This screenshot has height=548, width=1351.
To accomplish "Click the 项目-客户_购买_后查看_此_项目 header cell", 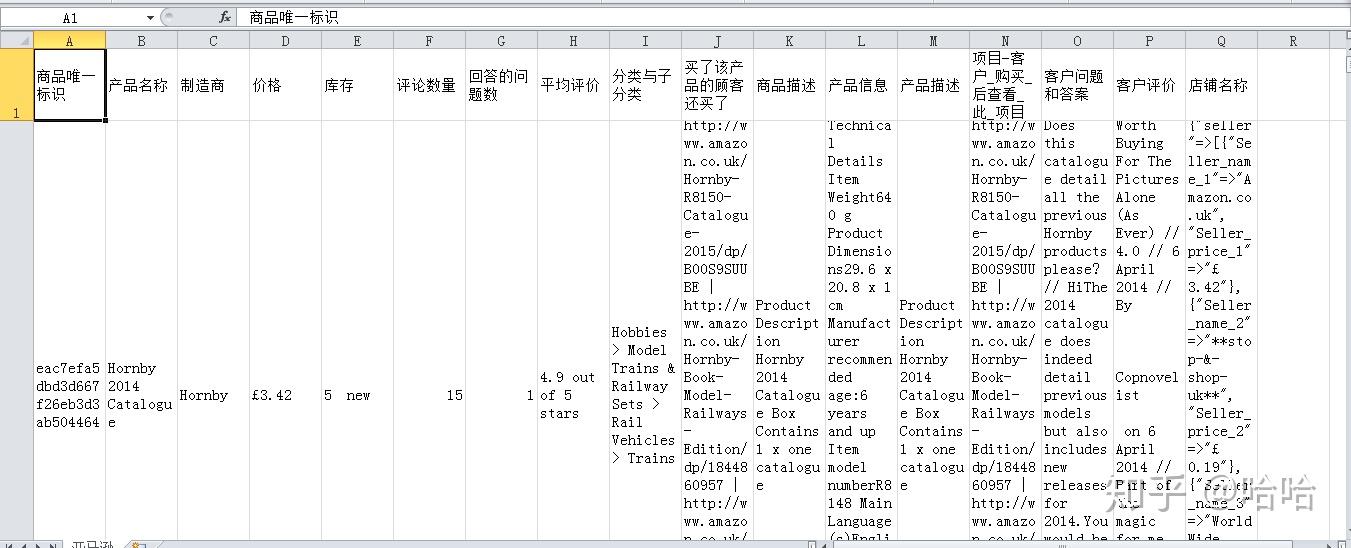I will 1005,85.
